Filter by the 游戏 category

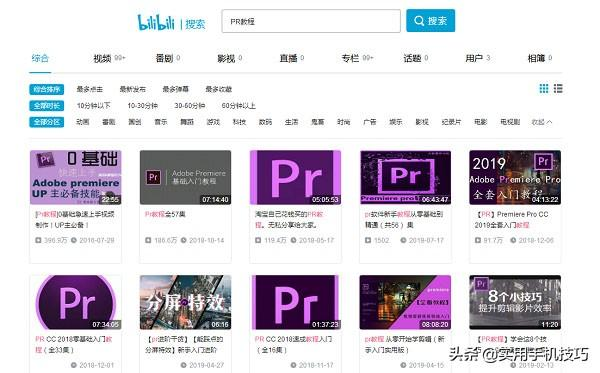(213, 122)
